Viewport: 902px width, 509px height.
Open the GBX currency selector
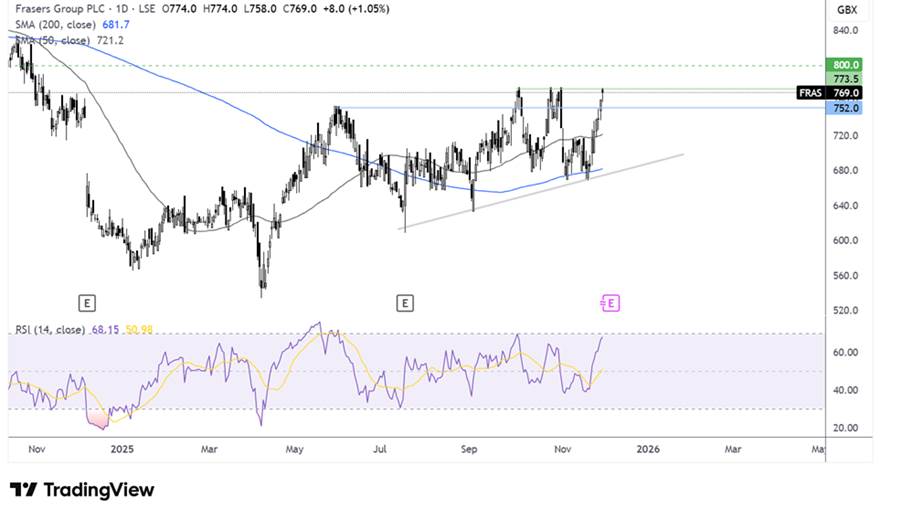(x=846, y=9)
